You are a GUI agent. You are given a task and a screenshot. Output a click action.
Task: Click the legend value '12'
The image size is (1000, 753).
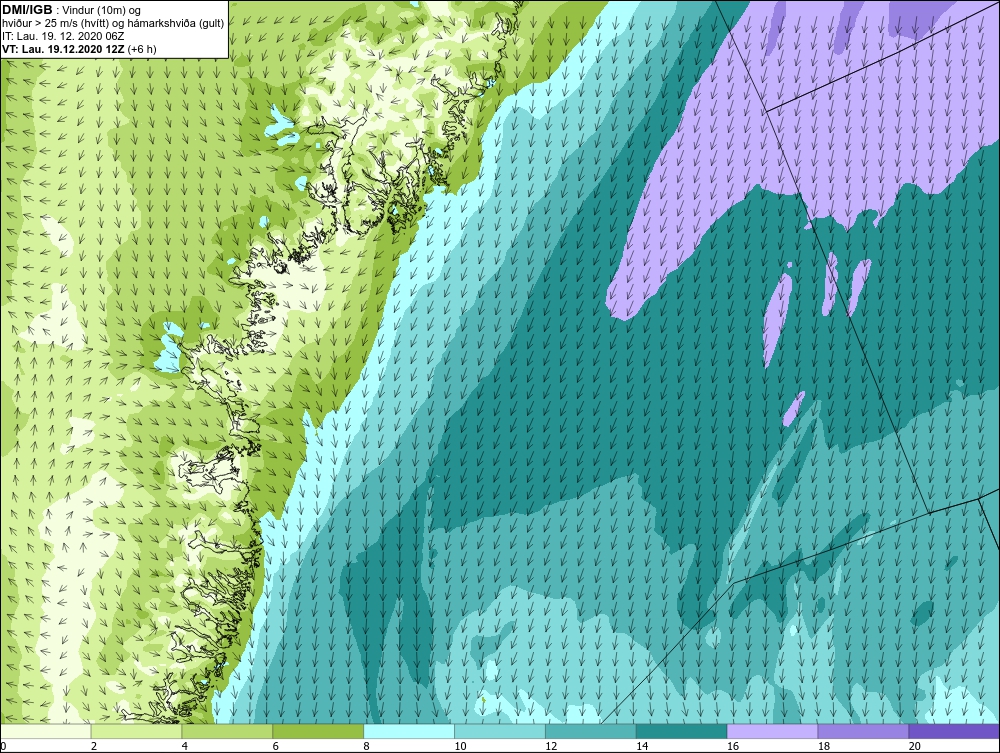pyautogui.click(x=551, y=746)
